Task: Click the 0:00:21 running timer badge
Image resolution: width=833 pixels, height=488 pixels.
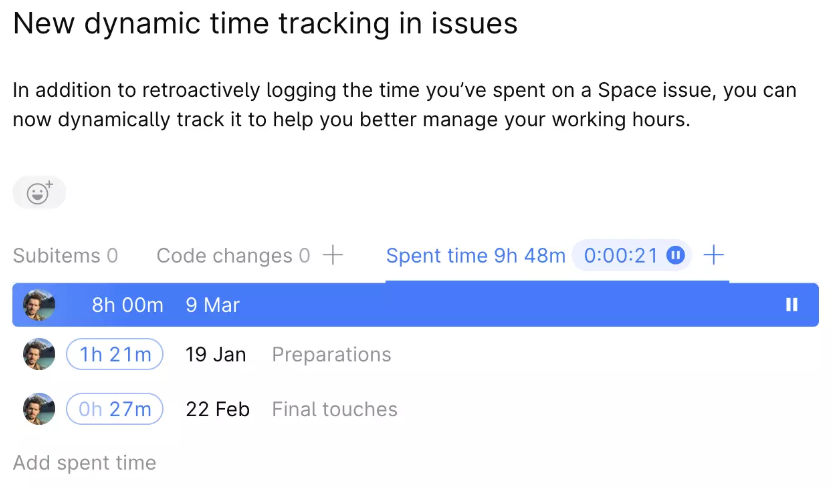Action: tap(620, 256)
